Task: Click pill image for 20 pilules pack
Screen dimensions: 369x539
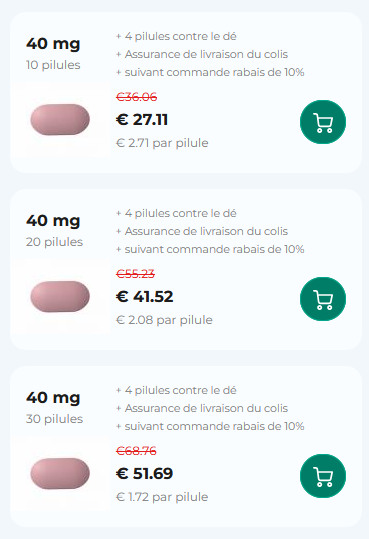Action: coord(60,296)
